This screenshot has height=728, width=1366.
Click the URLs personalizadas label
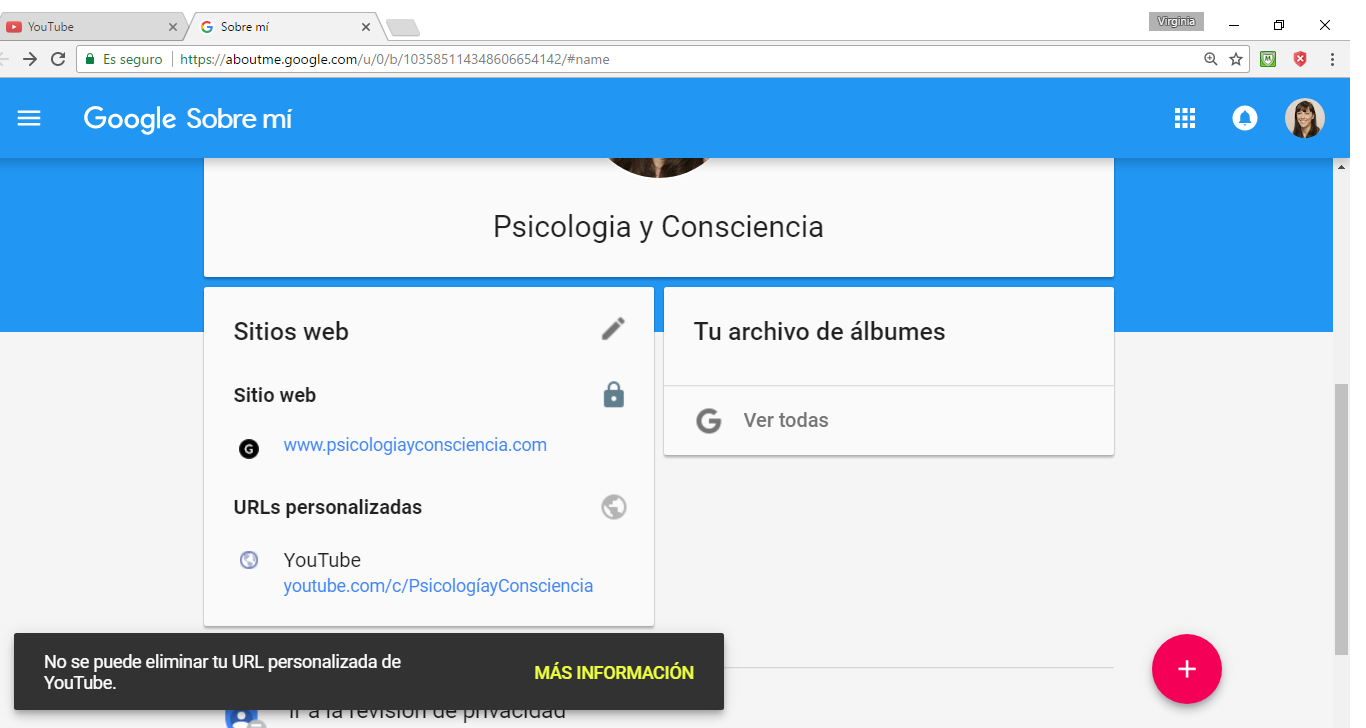(328, 507)
